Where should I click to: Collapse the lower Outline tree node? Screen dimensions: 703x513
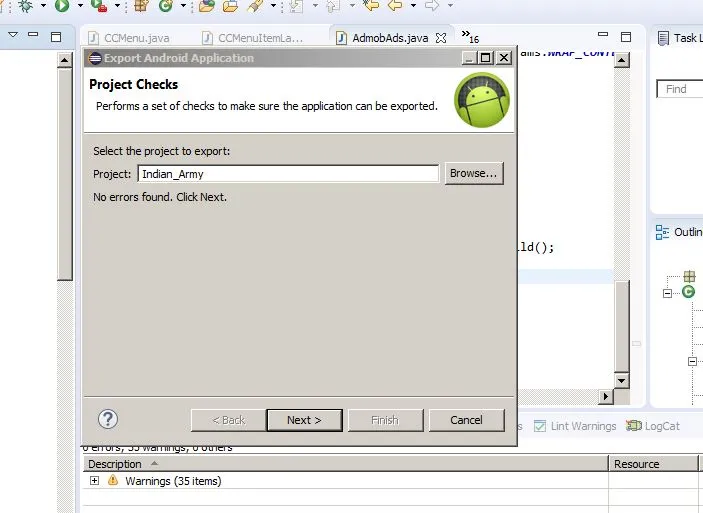(x=692, y=361)
